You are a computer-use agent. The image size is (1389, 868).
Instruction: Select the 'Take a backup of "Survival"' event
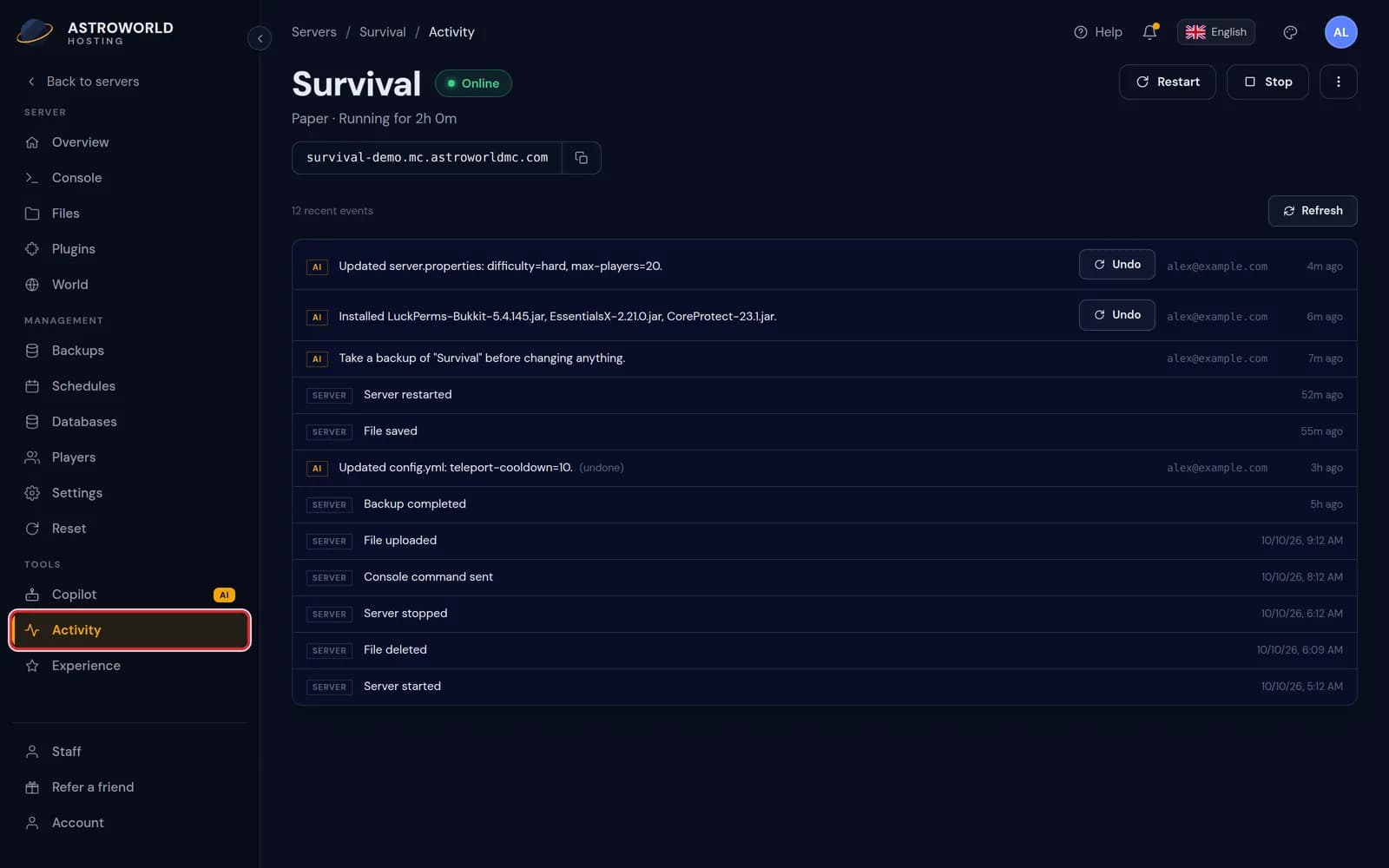pyautogui.click(x=824, y=358)
